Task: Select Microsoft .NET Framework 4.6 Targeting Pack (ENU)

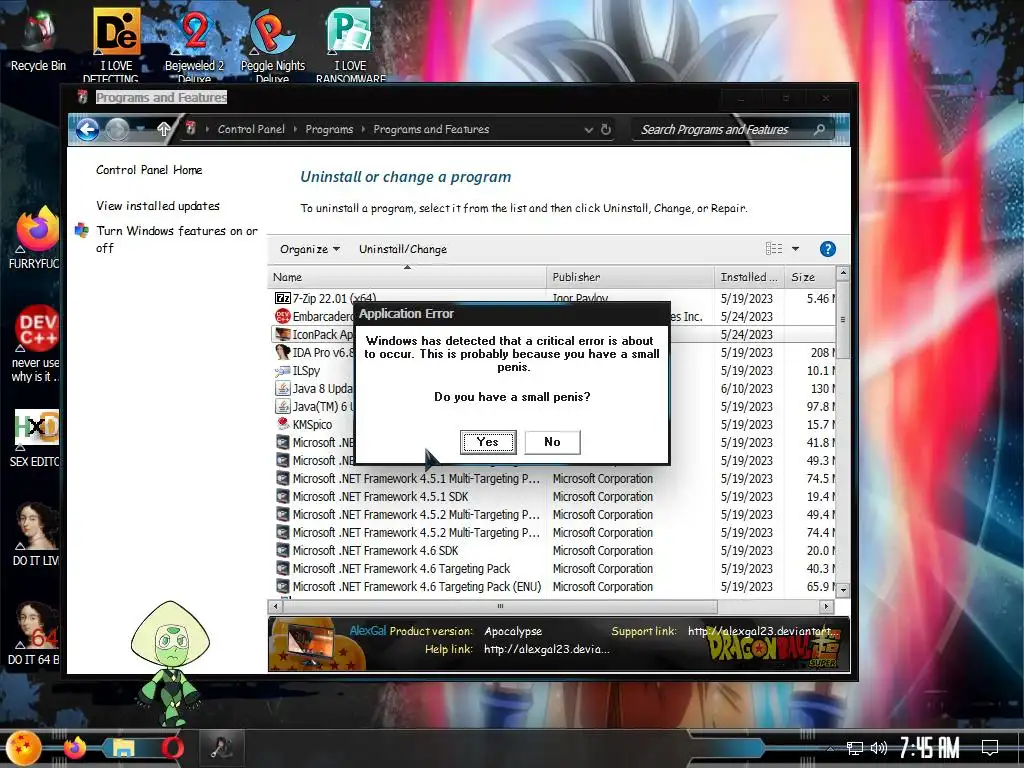Action: 552,586
